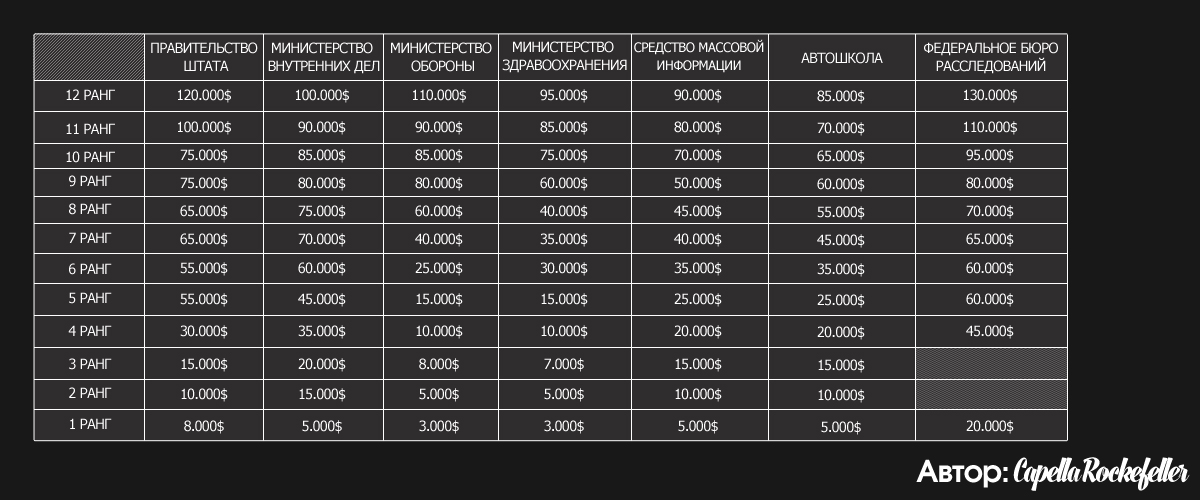This screenshot has height=500, width=1200.
Task: Select the 1 РАНГ row label
Action: tap(89, 425)
